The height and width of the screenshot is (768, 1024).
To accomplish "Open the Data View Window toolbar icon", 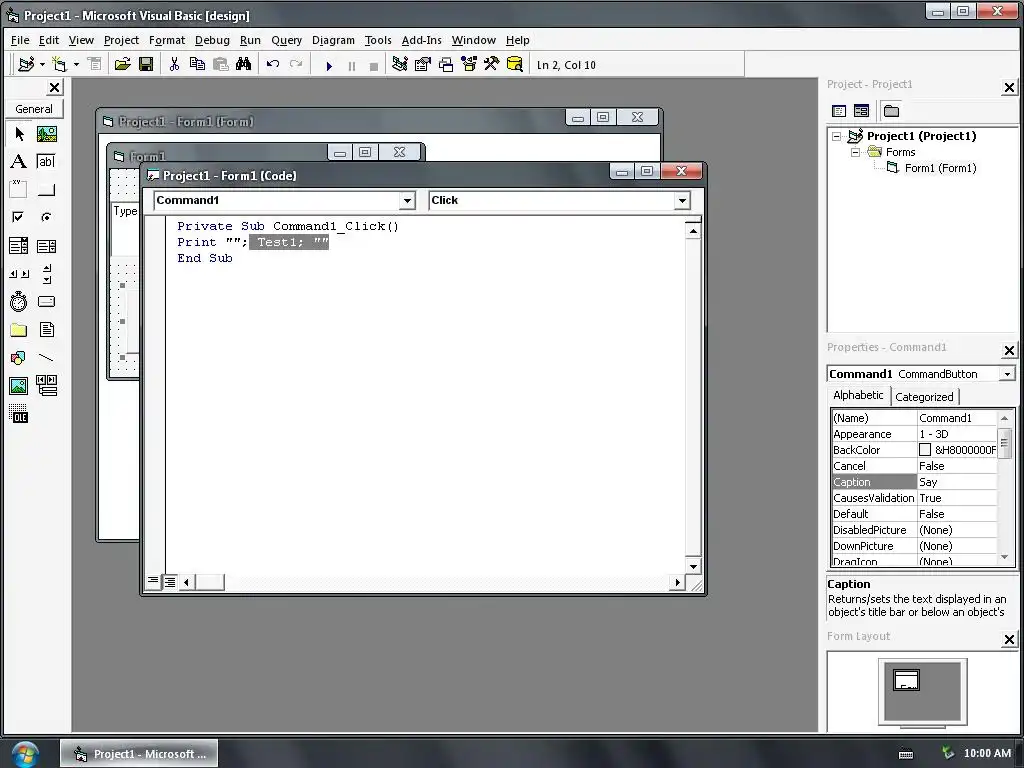I will tap(515, 64).
